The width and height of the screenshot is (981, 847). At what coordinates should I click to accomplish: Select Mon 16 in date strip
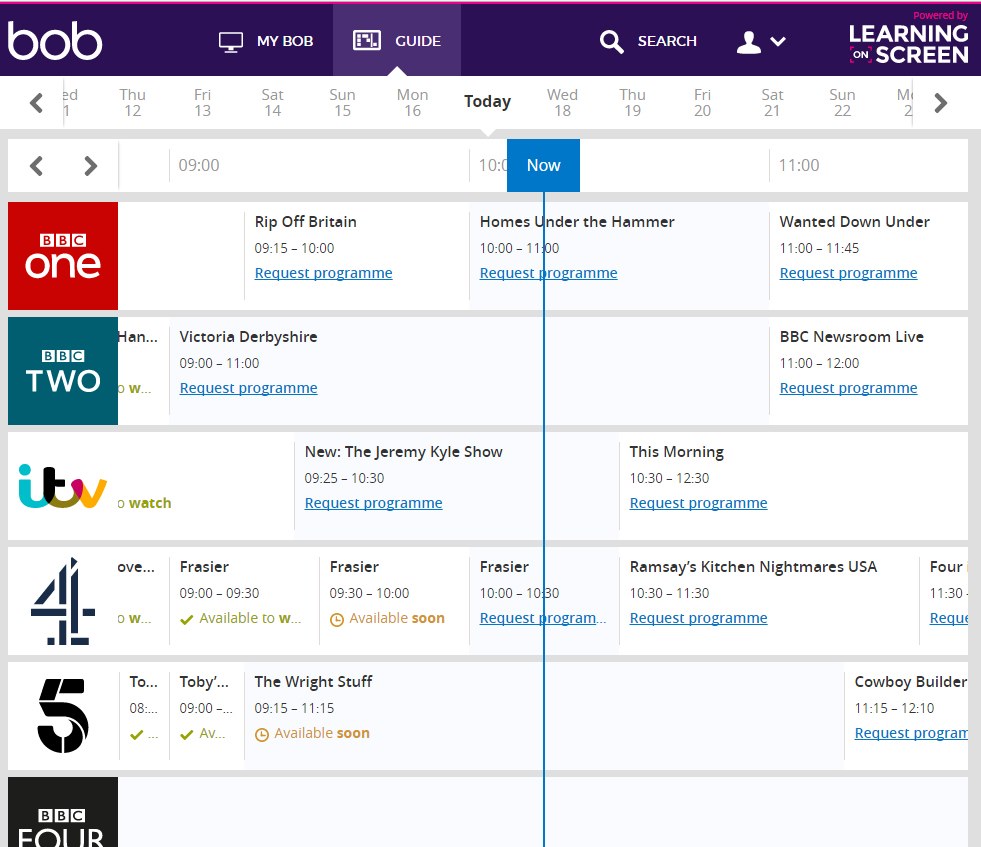(x=412, y=103)
